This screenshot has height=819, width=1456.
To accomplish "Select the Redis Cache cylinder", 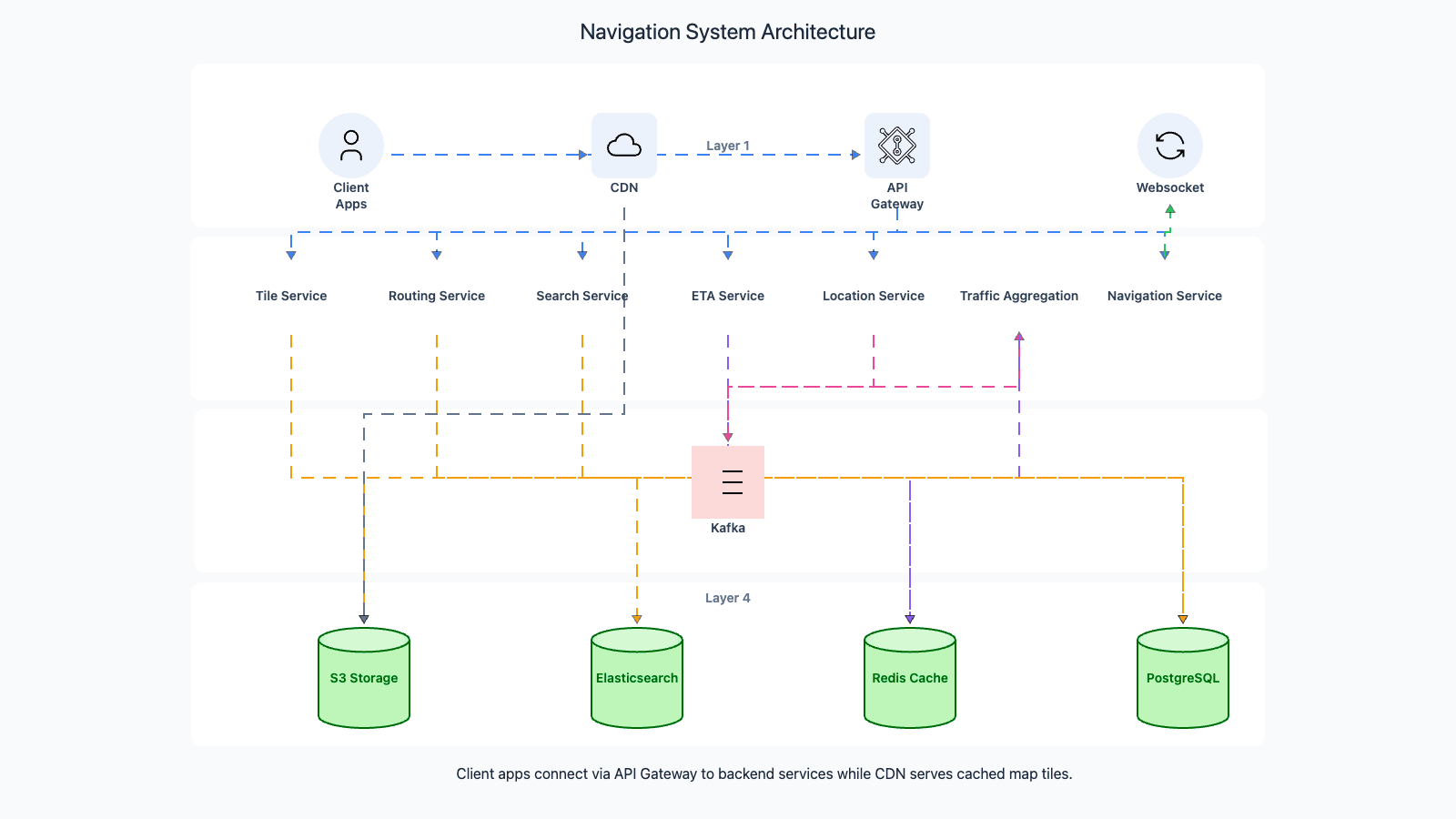I will coord(910,678).
